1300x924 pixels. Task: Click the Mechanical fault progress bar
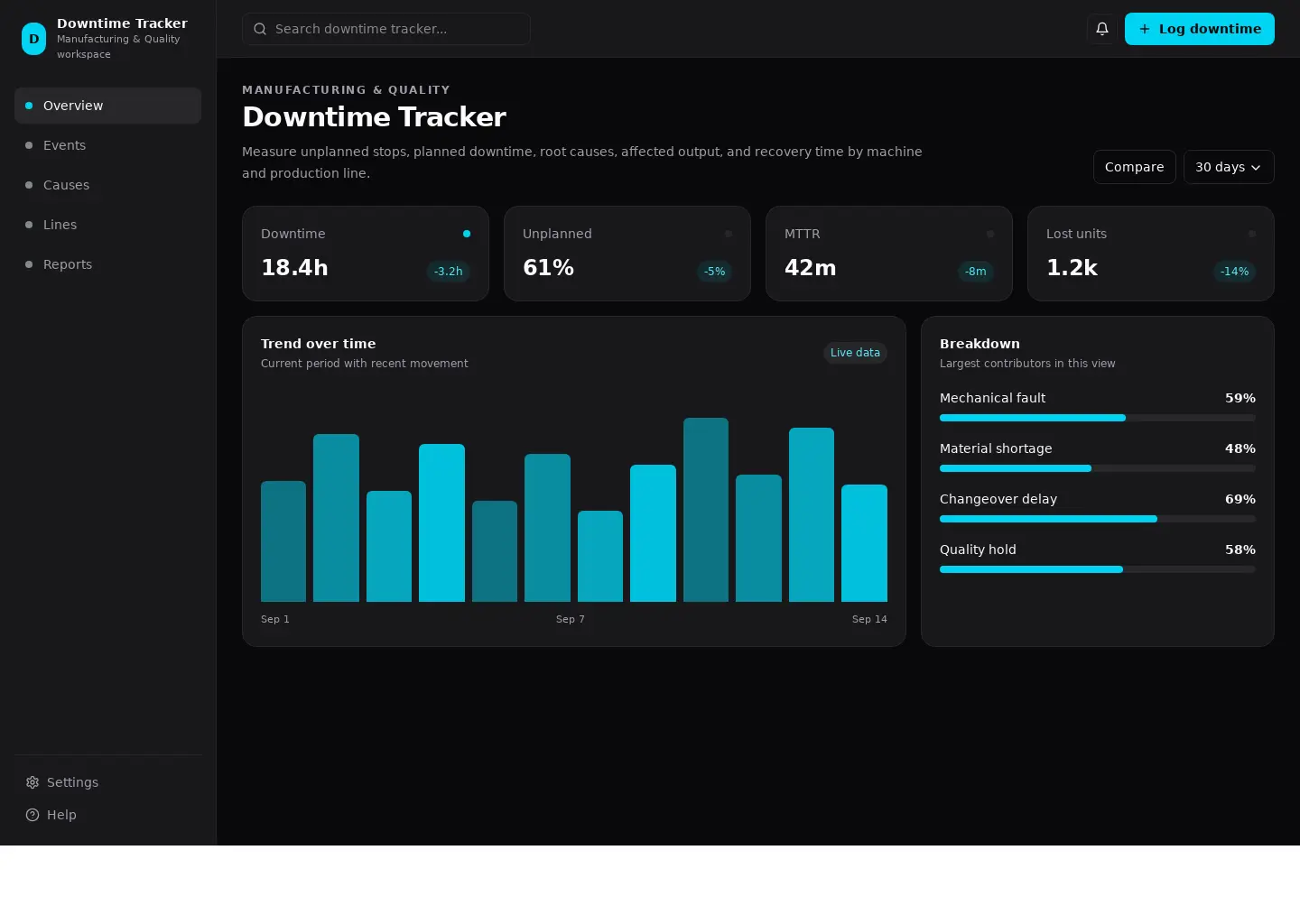(1098, 418)
